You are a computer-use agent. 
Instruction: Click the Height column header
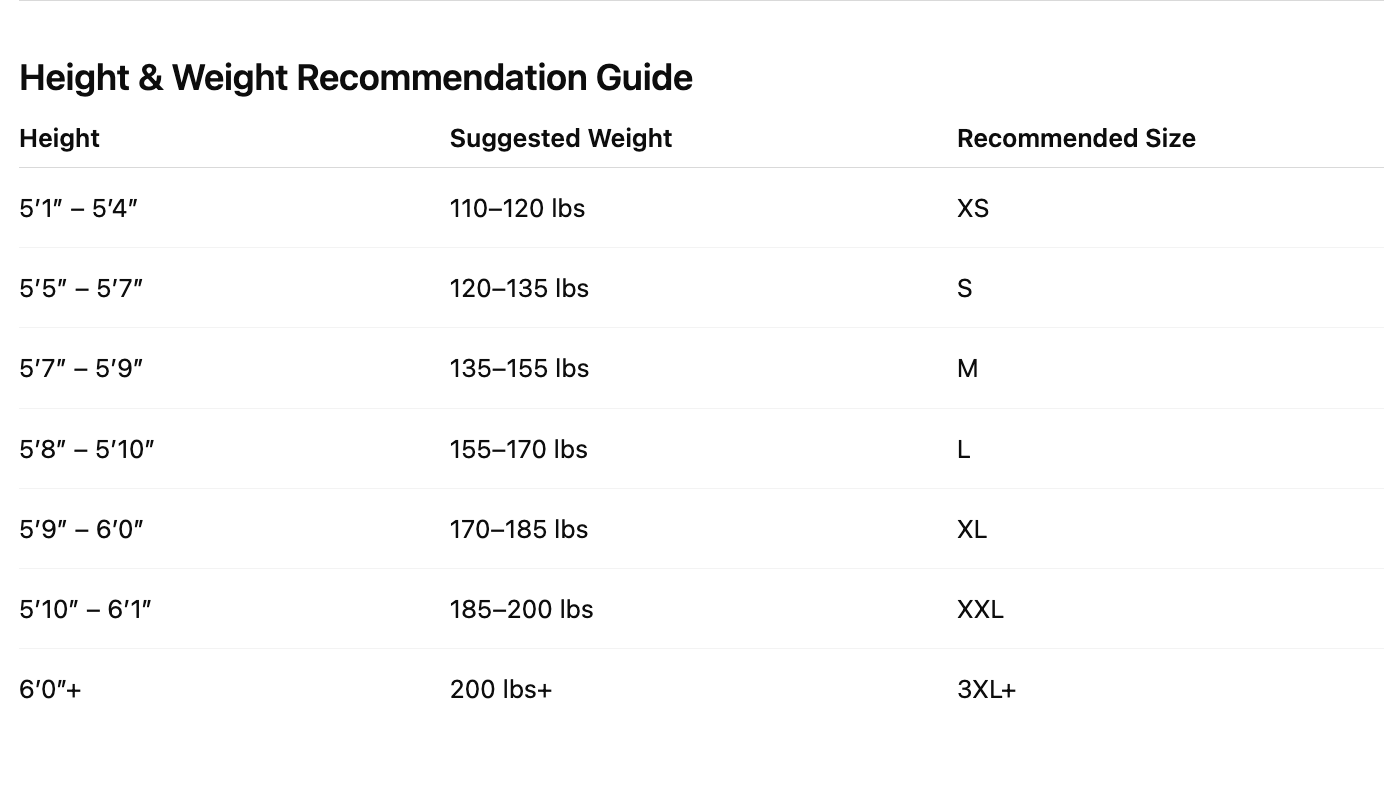point(59,138)
